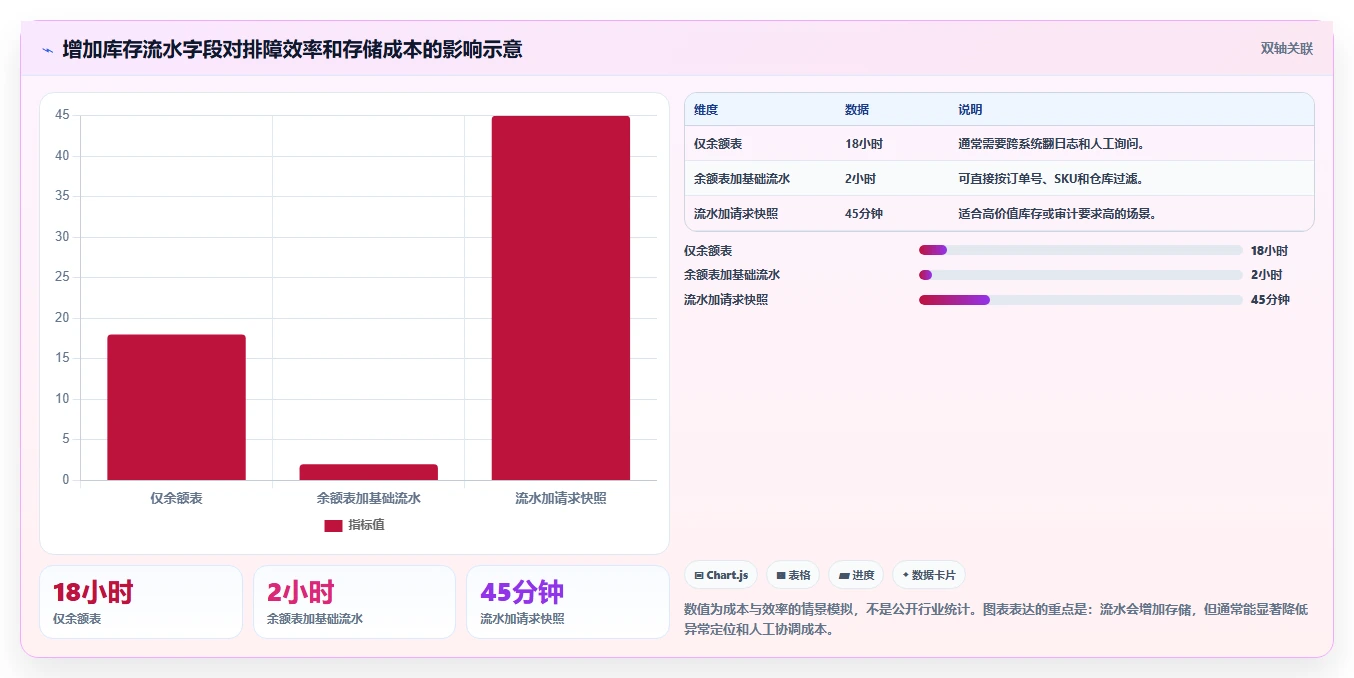1354x678 pixels.
Task: Click the lightning icon beside the title
Action: point(48,50)
